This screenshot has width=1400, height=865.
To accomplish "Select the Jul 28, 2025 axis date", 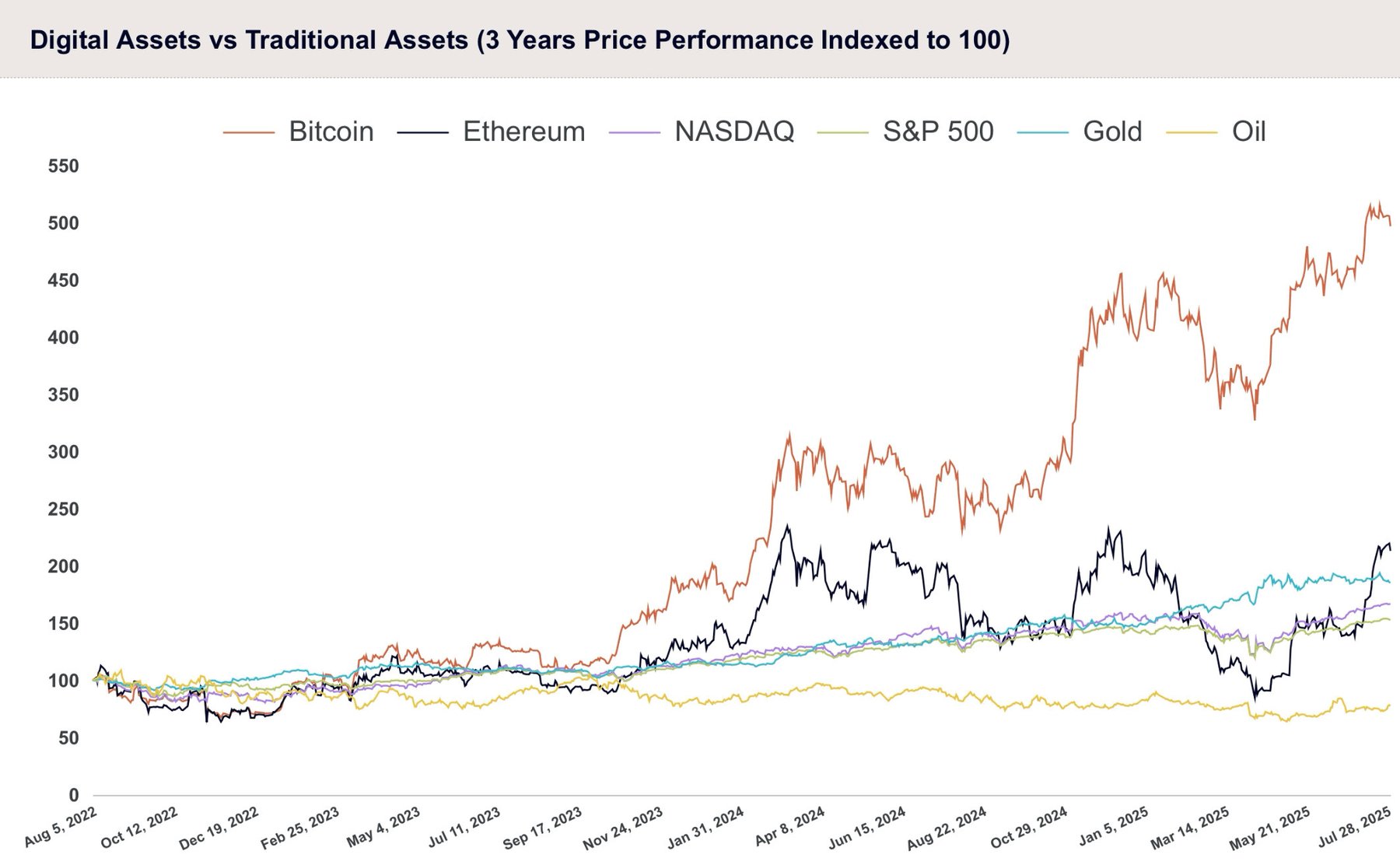I will tap(1354, 827).
